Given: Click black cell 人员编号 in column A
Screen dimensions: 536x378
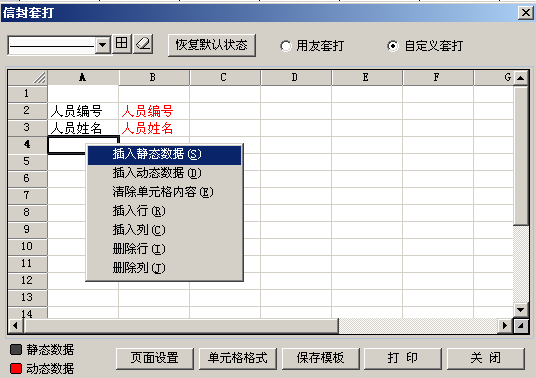Looking at the screenshot, I should coord(83,111).
